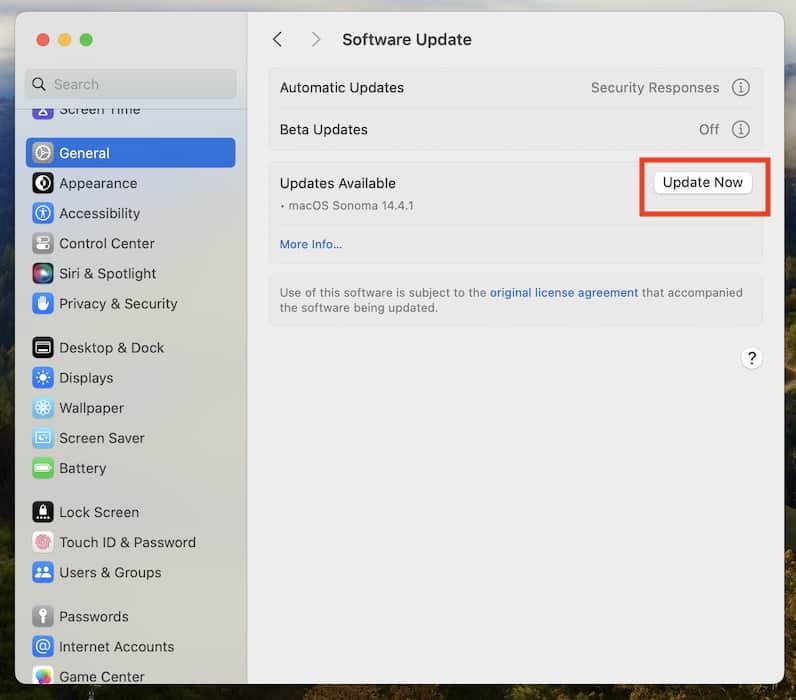Open the help question mark button
Viewport: 796px width, 700px height.
click(x=752, y=358)
